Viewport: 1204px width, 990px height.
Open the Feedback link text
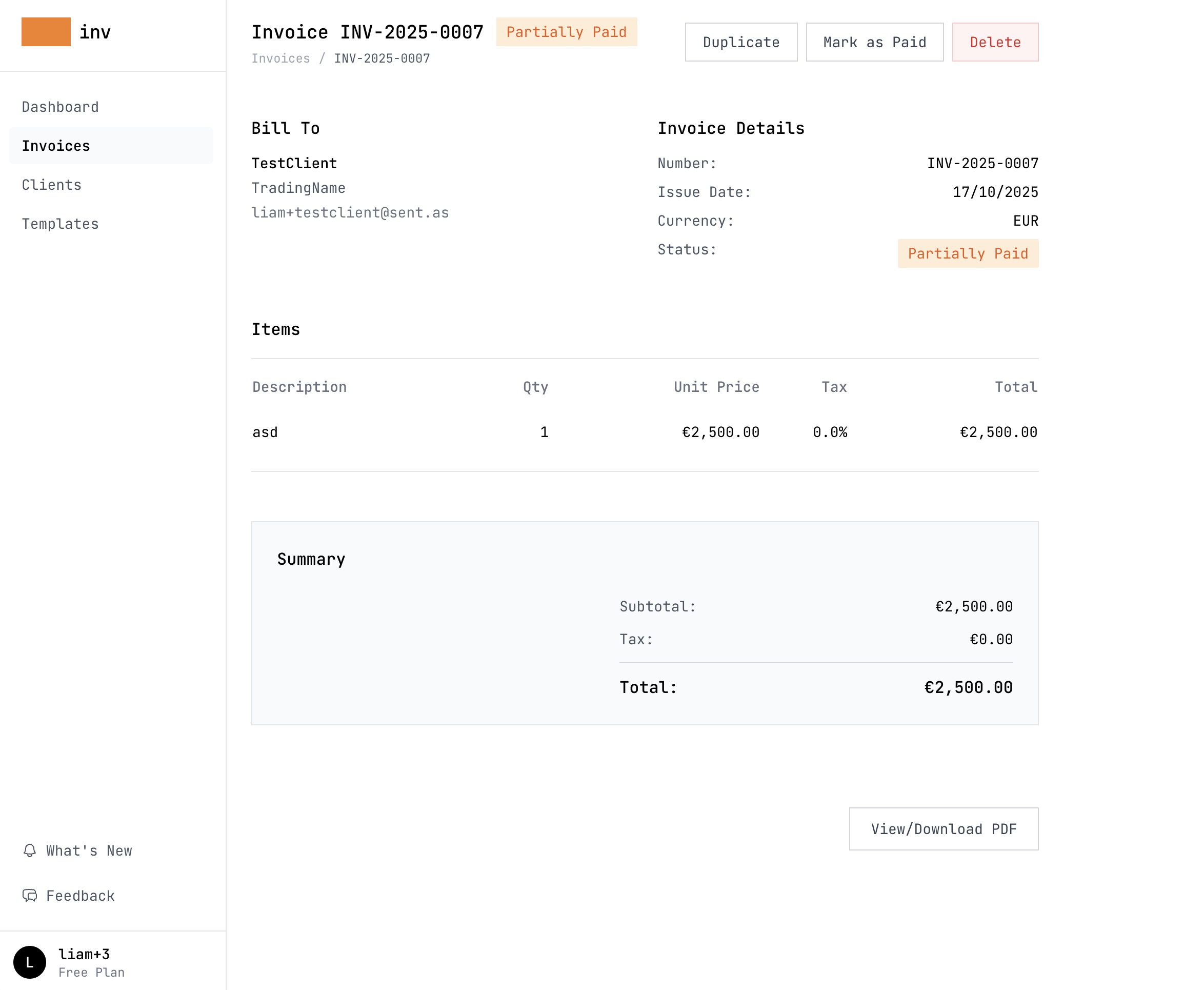point(81,895)
